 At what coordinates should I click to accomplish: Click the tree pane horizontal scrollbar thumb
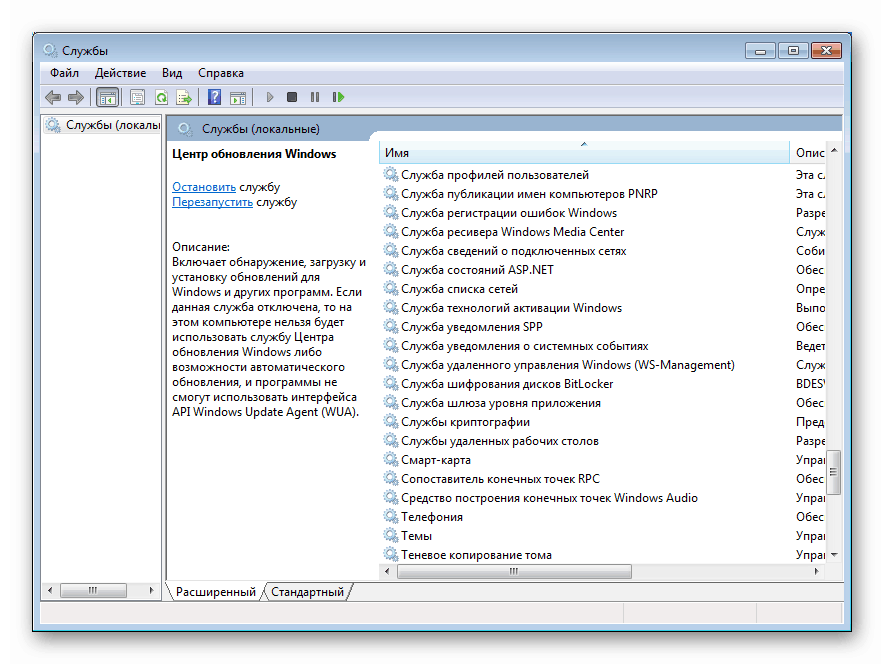point(93,591)
